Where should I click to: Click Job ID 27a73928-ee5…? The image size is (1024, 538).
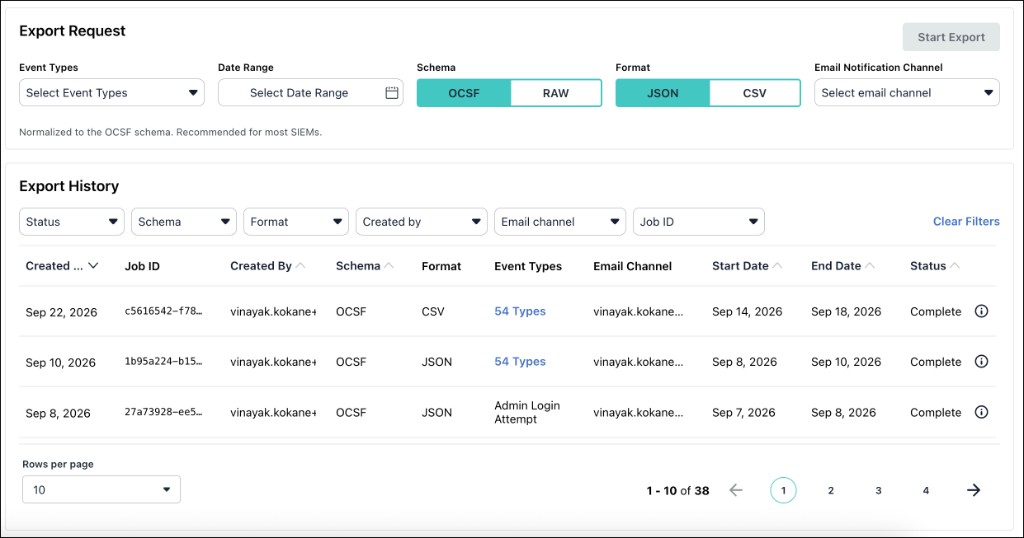click(x=163, y=412)
